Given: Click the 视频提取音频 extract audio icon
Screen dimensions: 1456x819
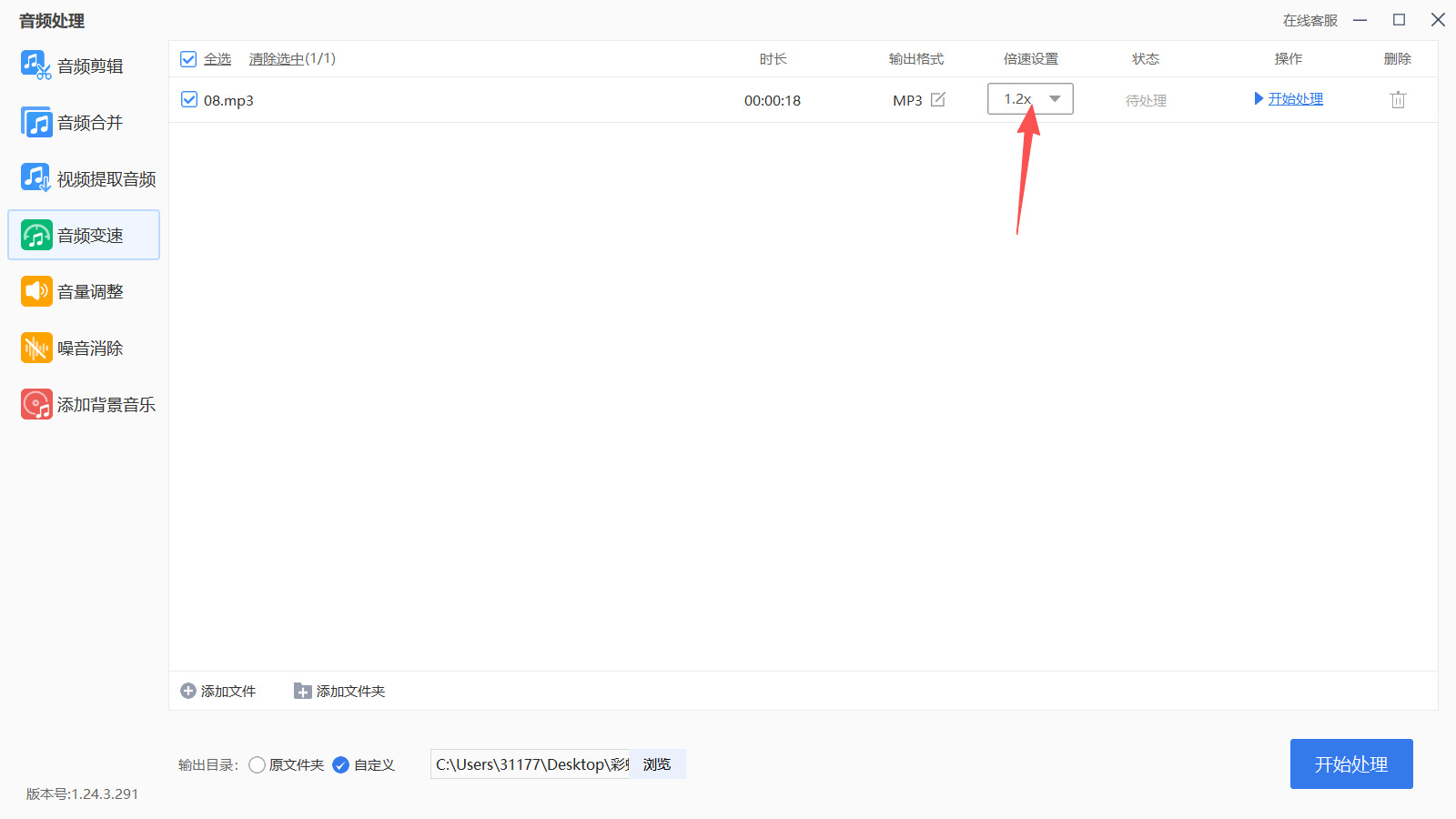Looking at the screenshot, I should point(36,178).
